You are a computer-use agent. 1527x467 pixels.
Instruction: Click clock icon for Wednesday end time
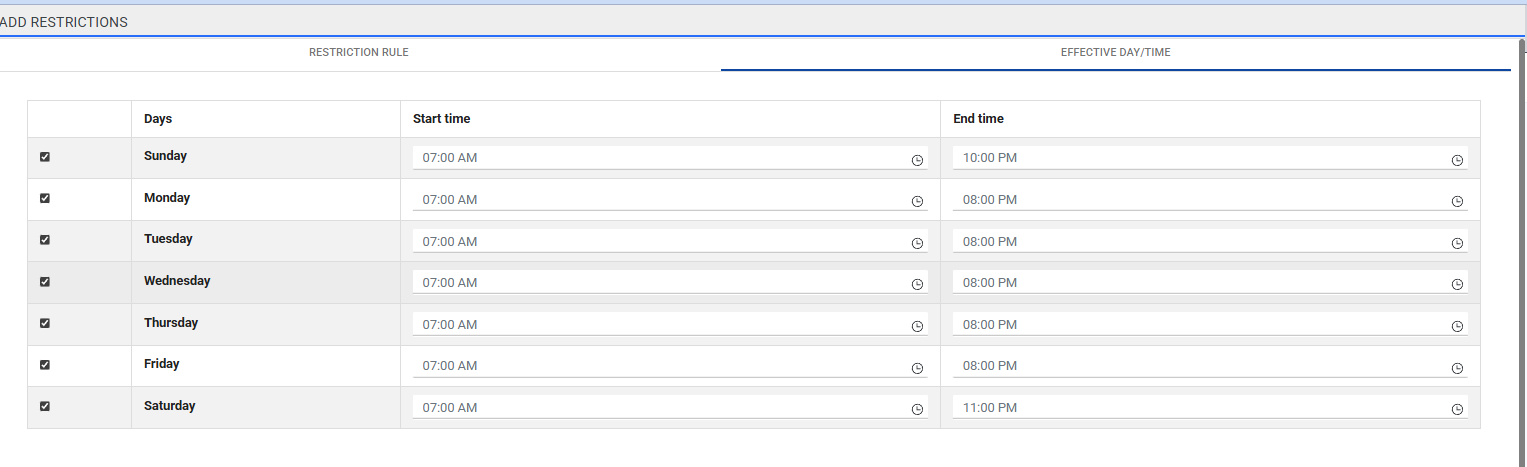[1457, 285]
